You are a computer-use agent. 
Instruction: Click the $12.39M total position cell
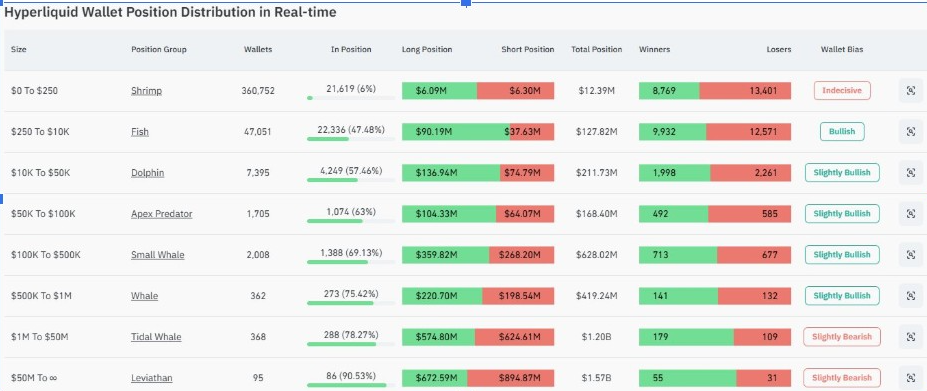(597, 91)
